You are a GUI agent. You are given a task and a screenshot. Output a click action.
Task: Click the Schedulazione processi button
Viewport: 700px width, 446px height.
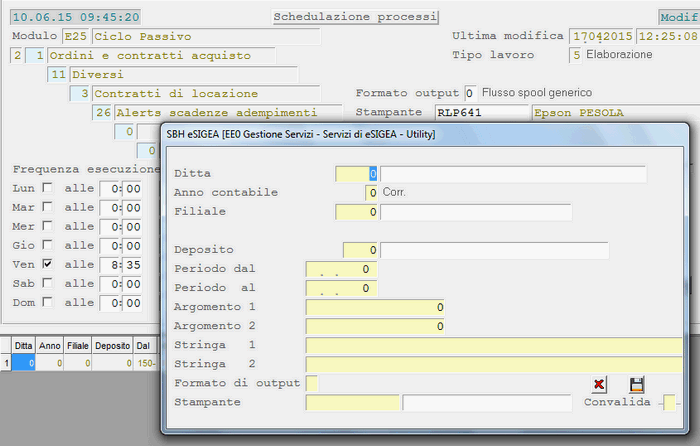355,17
